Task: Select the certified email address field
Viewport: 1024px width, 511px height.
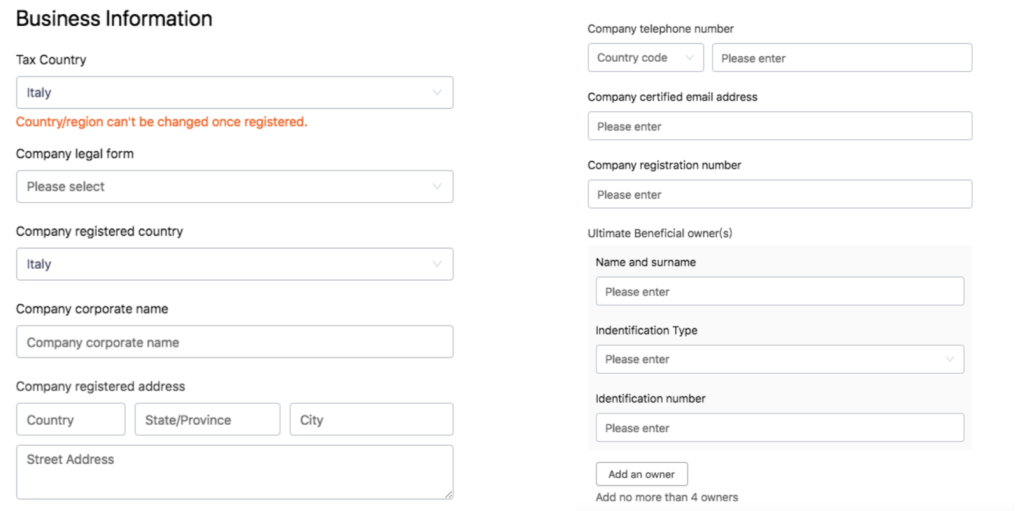Action: (780, 125)
